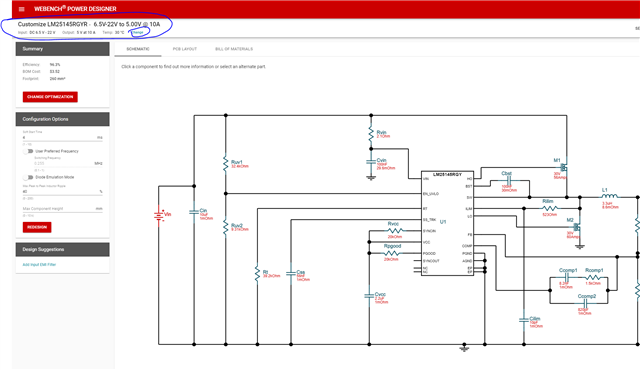640x370 pixels.
Task: Enable User Preferred Frequency toggle
Action: click(x=28, y=151)
